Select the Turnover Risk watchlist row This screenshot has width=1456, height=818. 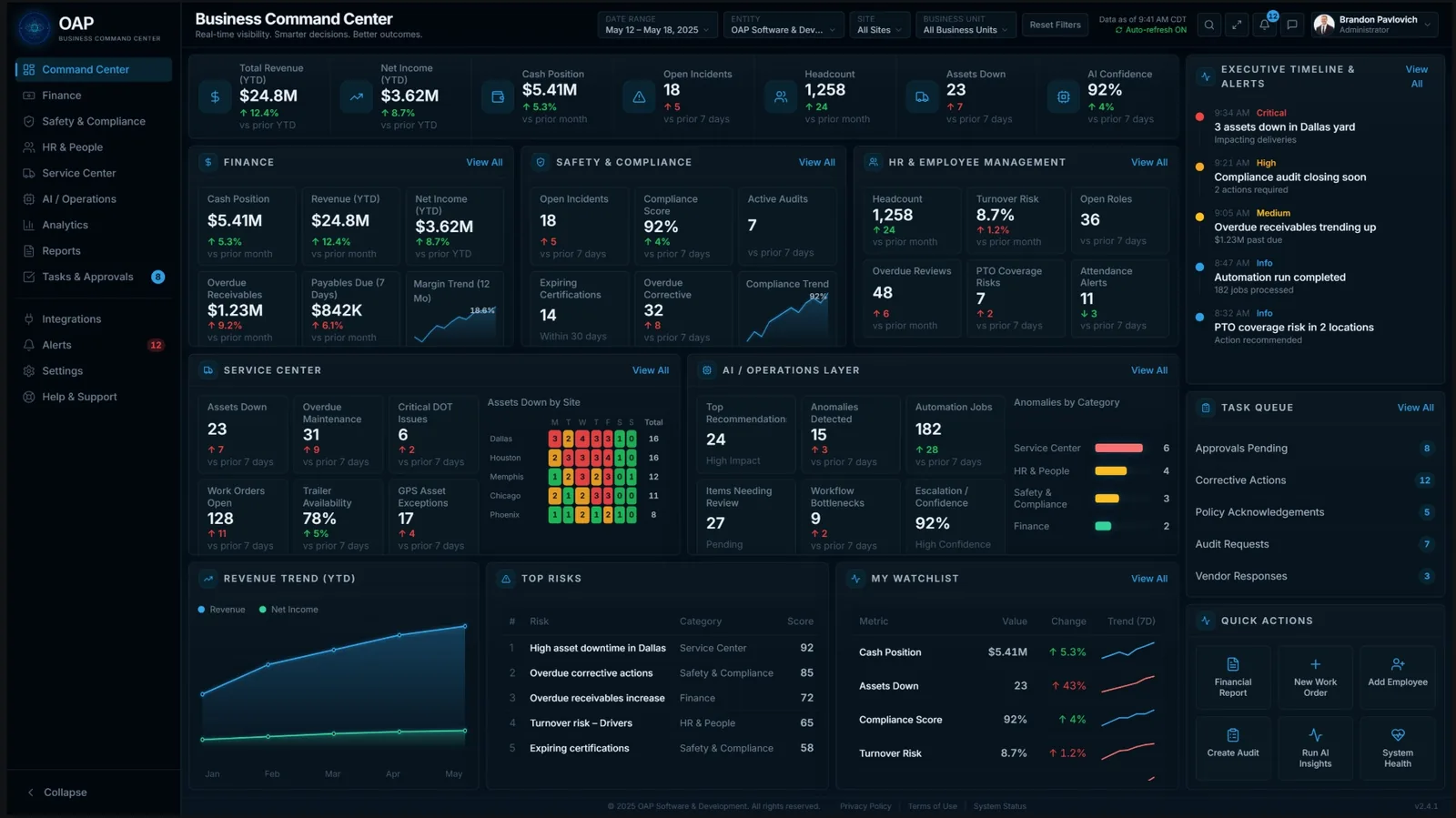tap(1006, 753)
